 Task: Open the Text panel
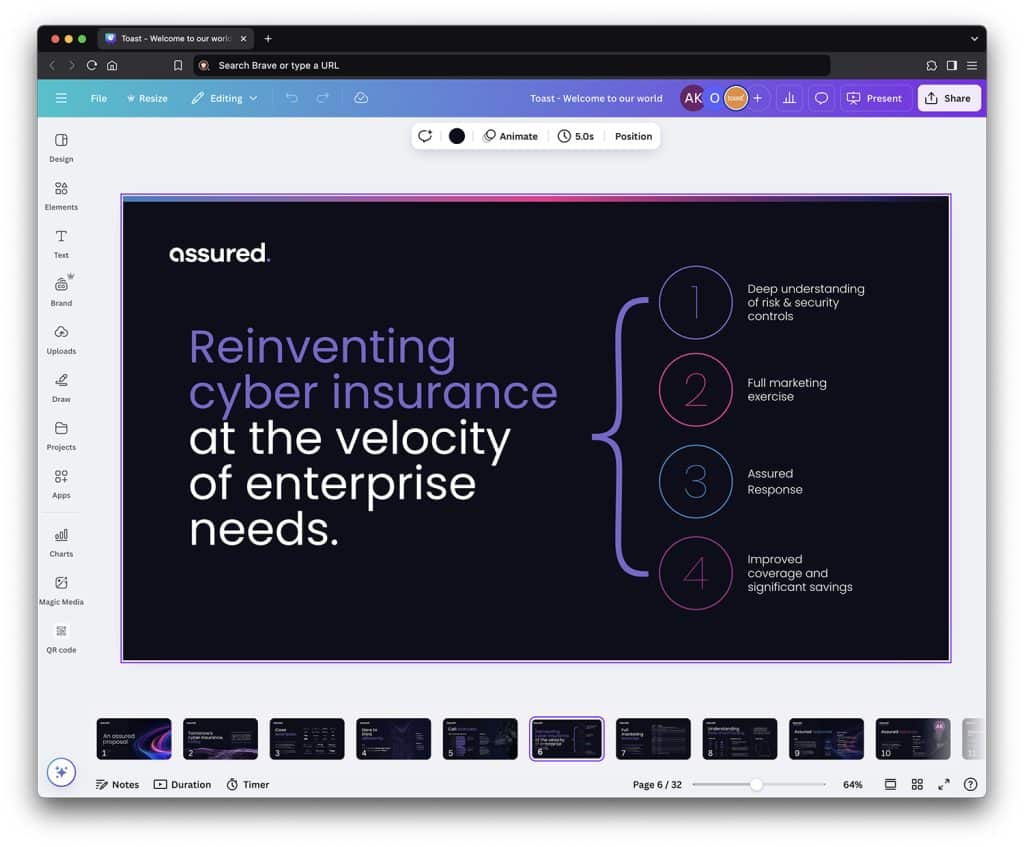click(x=61, y=243)
